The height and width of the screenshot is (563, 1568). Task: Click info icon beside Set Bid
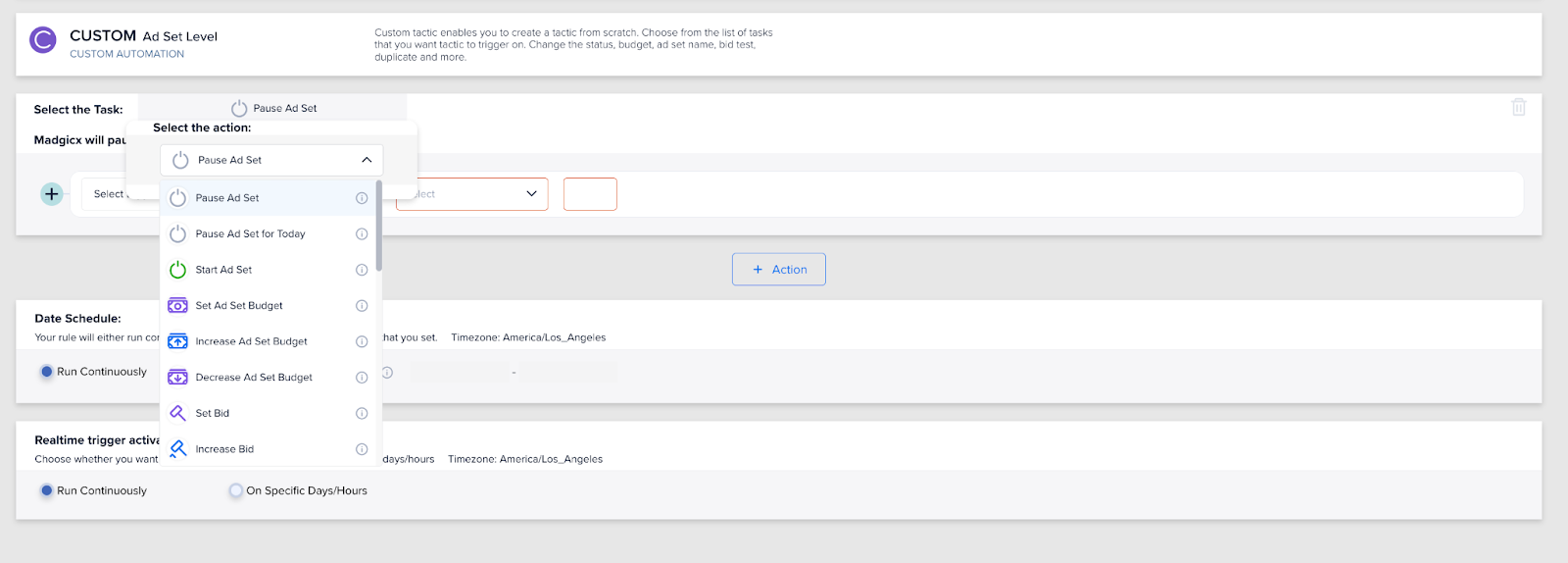click(x=362, y=413)
